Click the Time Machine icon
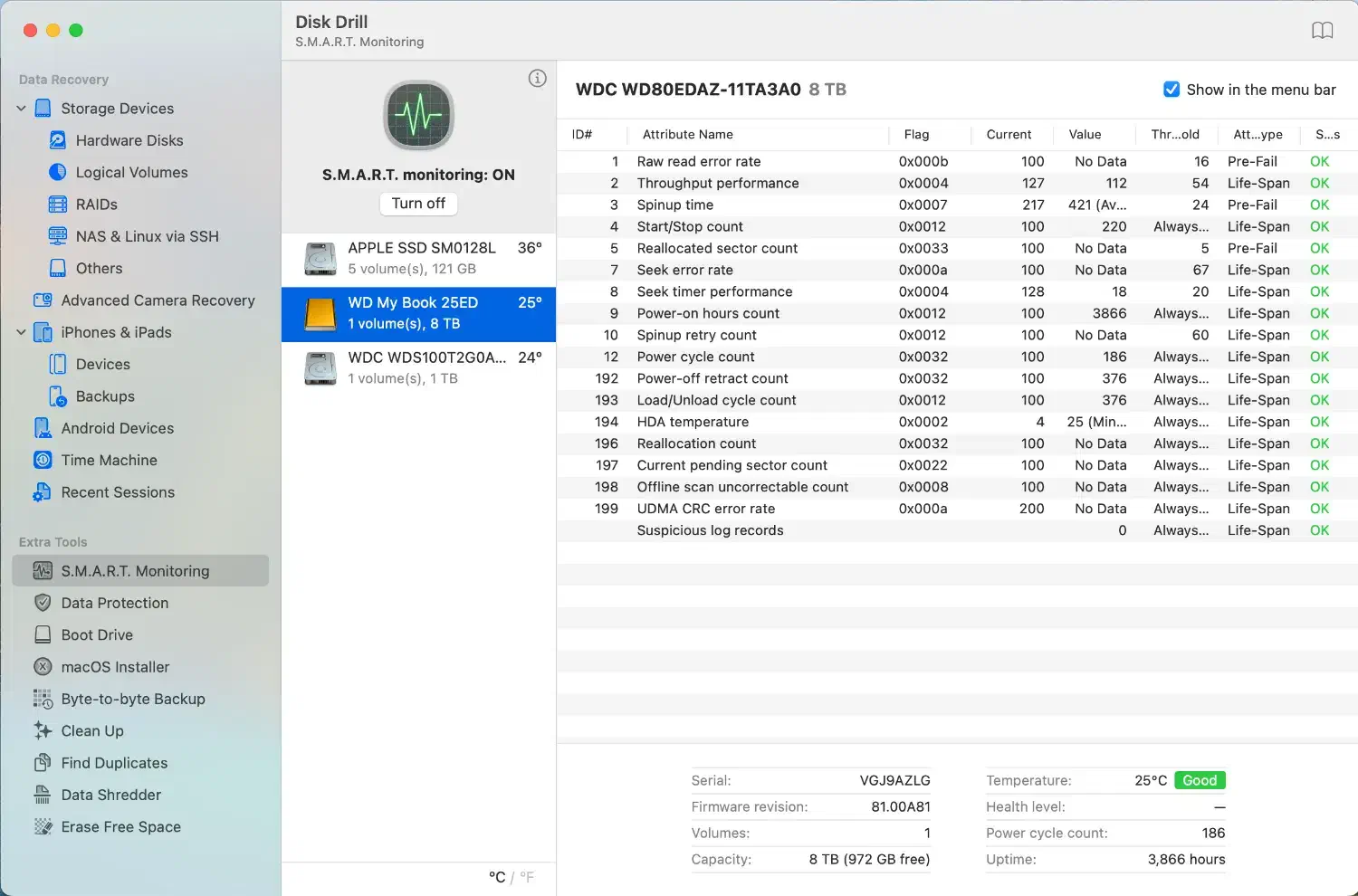The height and width of the screenshot is (896, 1358). [x=42, y=460]
